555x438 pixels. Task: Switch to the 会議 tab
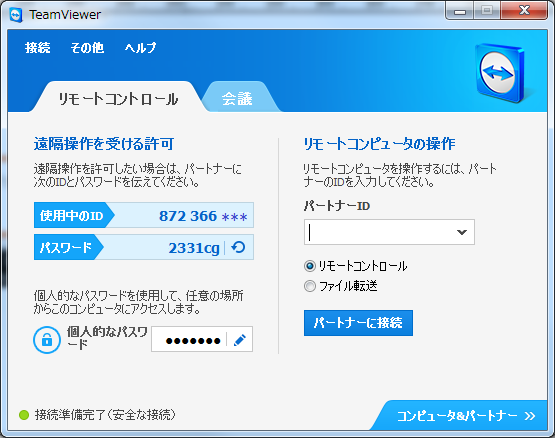[x=237, y=98]
